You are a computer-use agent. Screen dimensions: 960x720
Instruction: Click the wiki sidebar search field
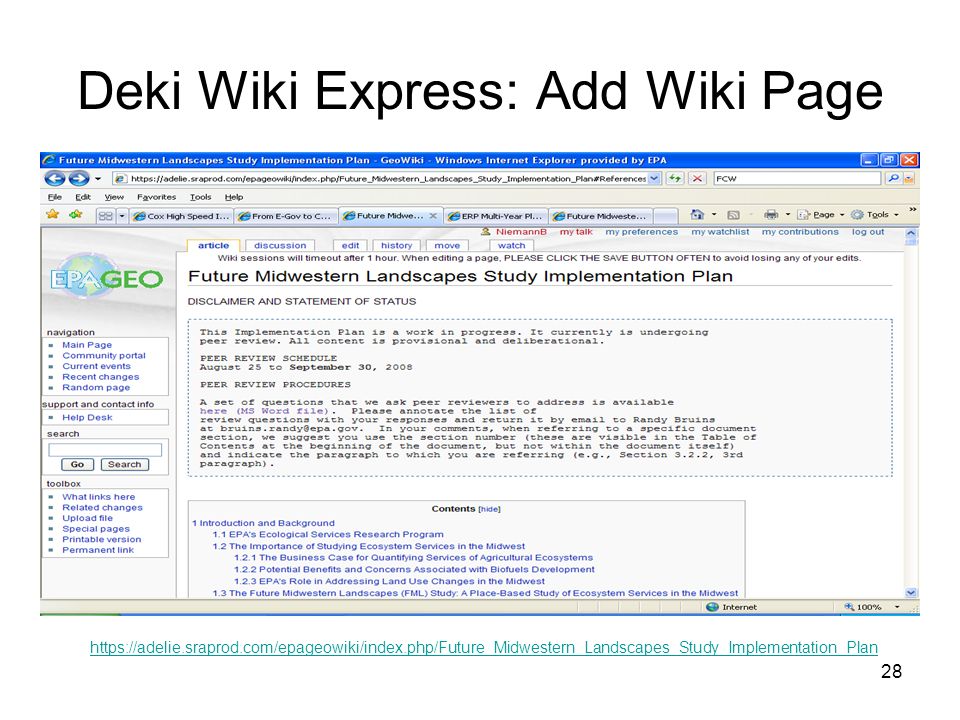105,450
